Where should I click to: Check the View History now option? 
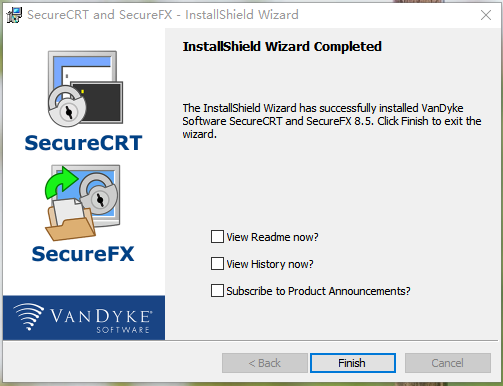pyautogui.click(x=217, y=264)
